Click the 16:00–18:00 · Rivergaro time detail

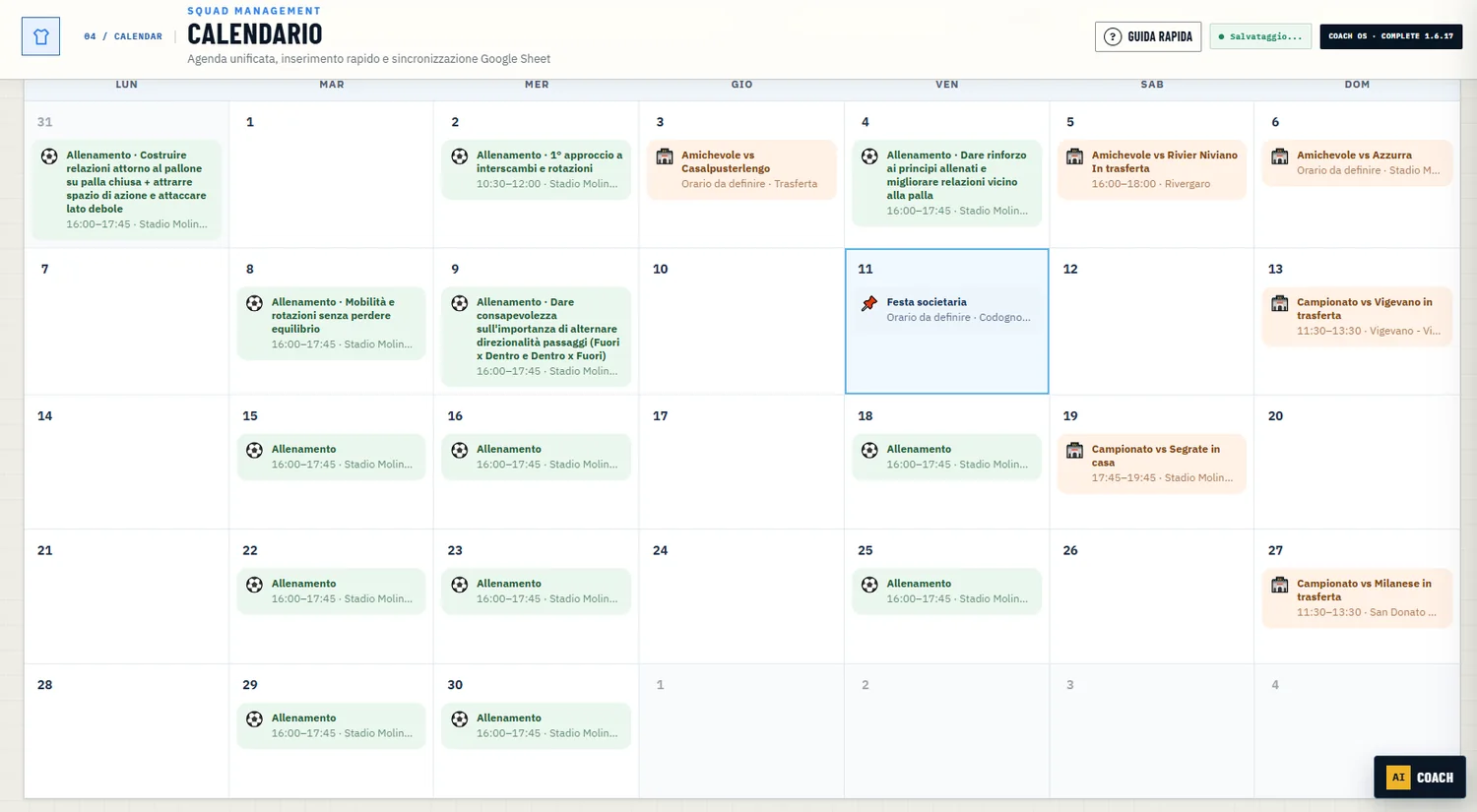point(1150,184)
